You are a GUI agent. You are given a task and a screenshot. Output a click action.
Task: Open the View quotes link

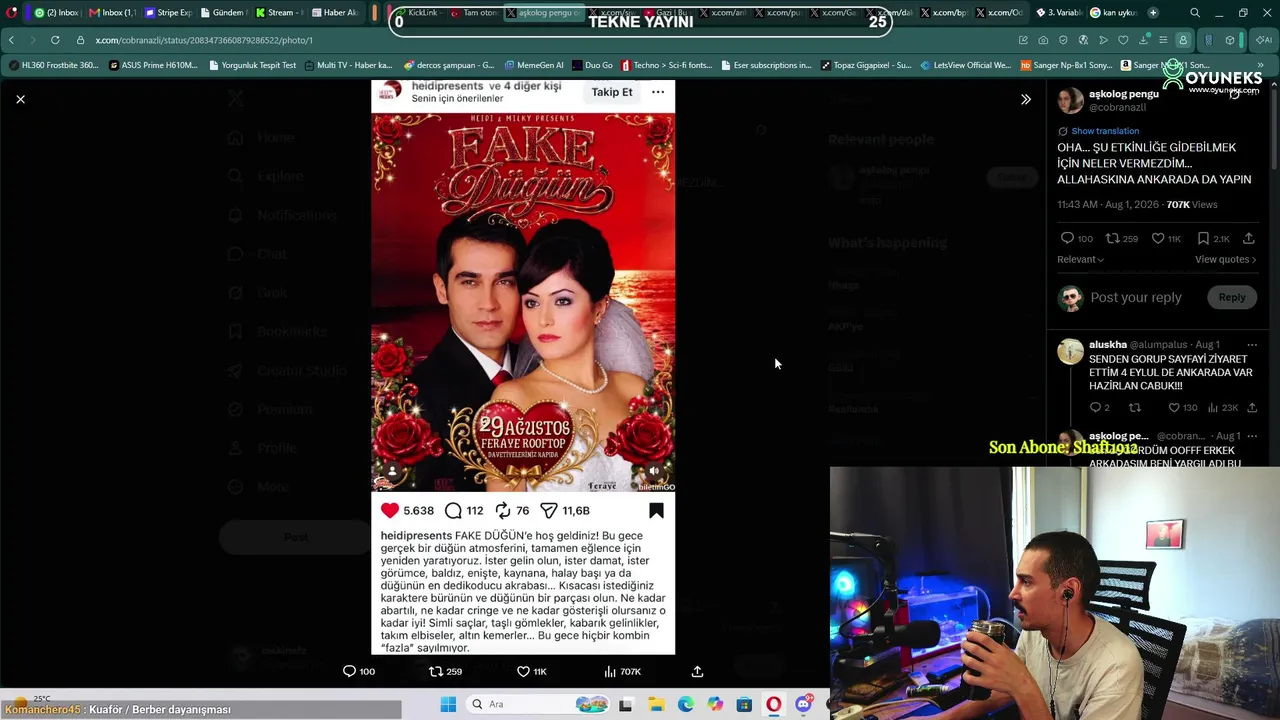(x=1225, y=260)
